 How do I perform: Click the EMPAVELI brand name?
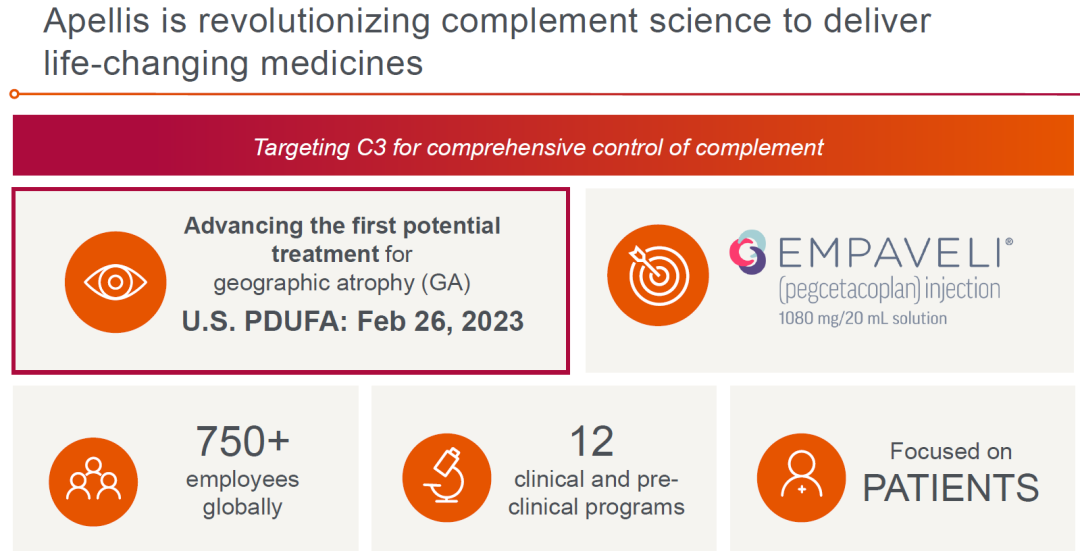tap(889, 254)
